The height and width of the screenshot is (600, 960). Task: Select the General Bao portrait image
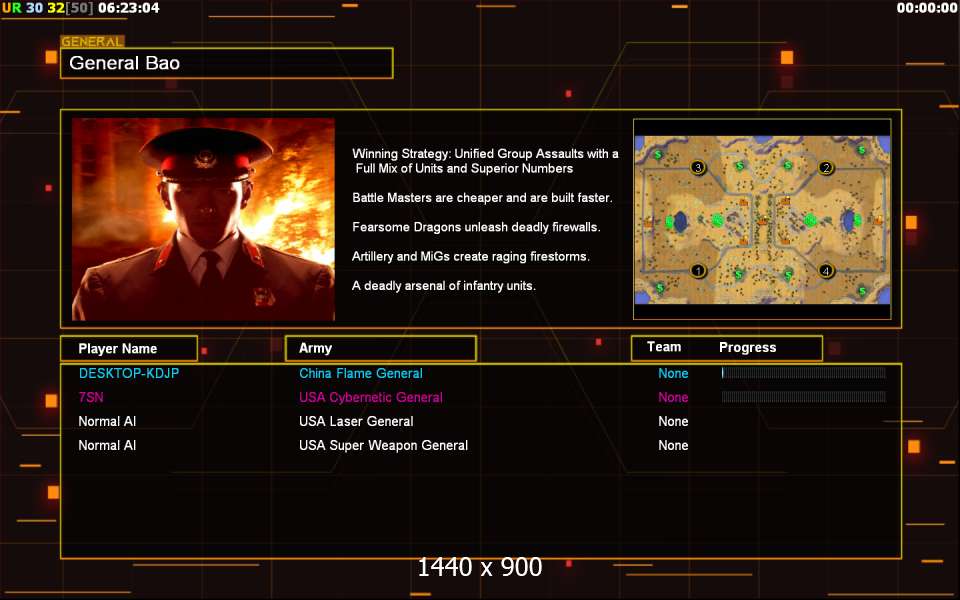203,219
